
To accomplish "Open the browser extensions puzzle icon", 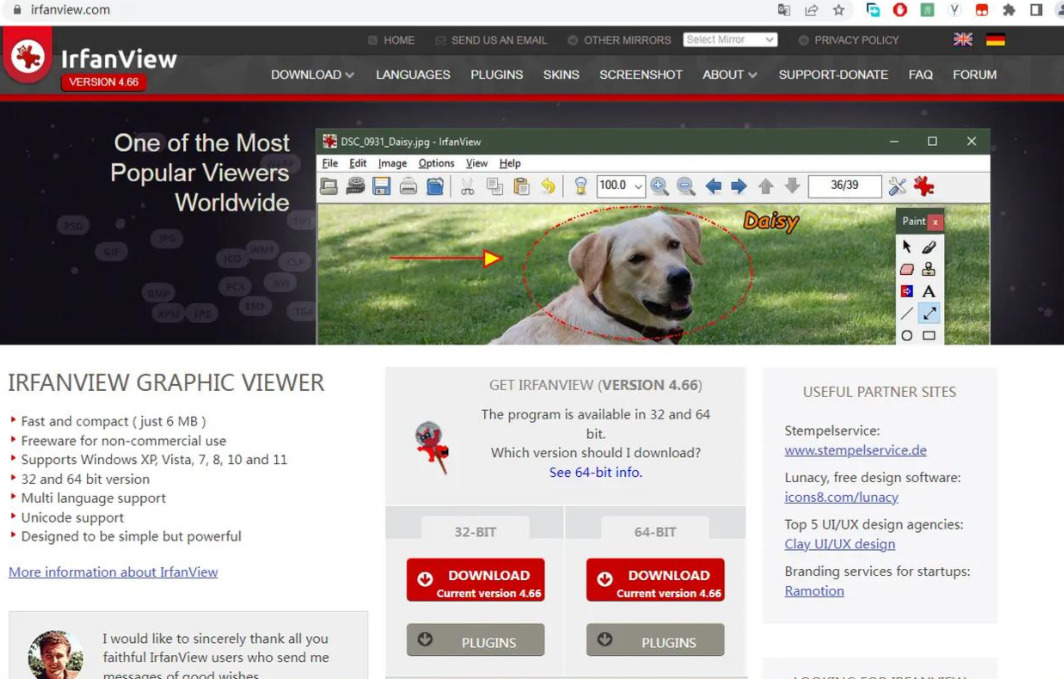I will [1009, 10].
